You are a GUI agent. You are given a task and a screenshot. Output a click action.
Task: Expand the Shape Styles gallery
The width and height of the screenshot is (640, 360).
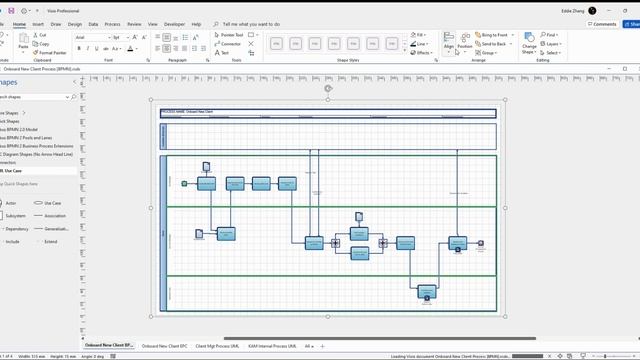tap(405, 51)
